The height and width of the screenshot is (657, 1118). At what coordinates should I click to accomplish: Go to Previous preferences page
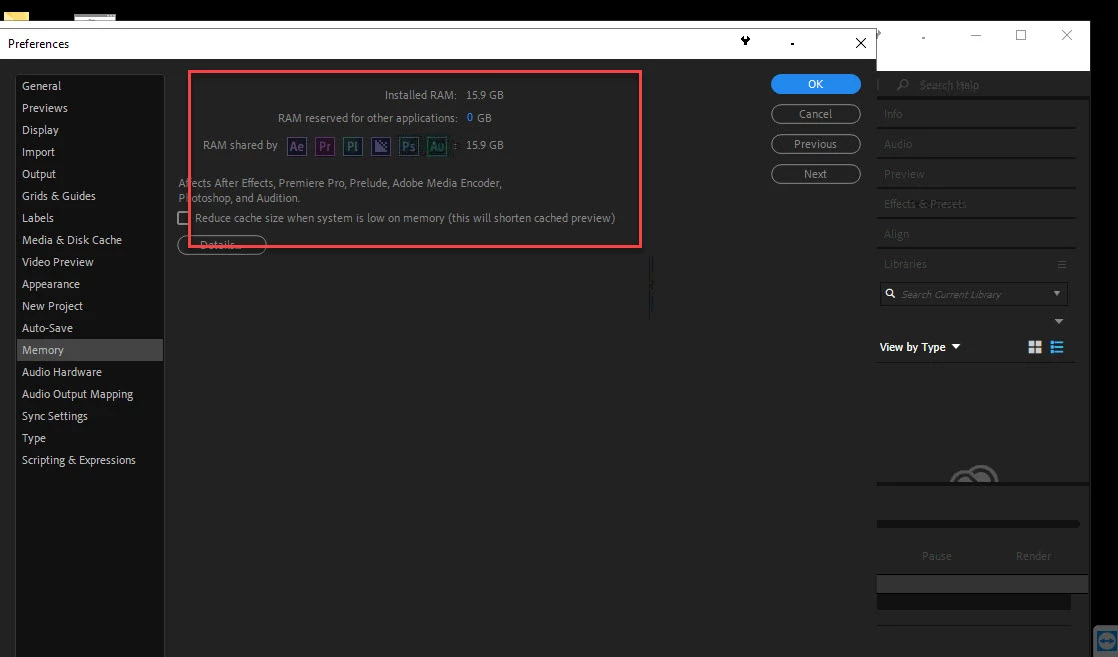click(x=816, y=144)
